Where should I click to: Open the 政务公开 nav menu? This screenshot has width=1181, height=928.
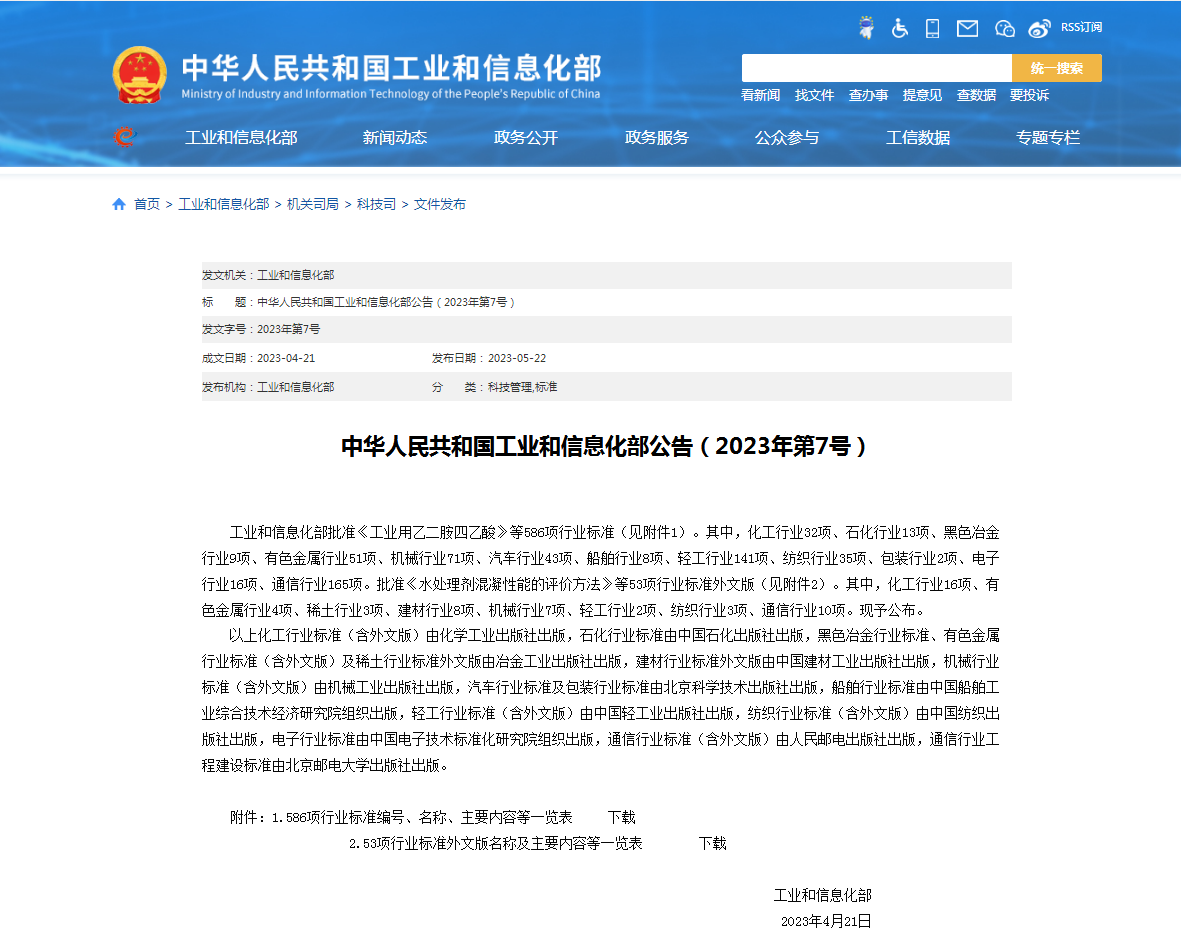coord(526,137)
